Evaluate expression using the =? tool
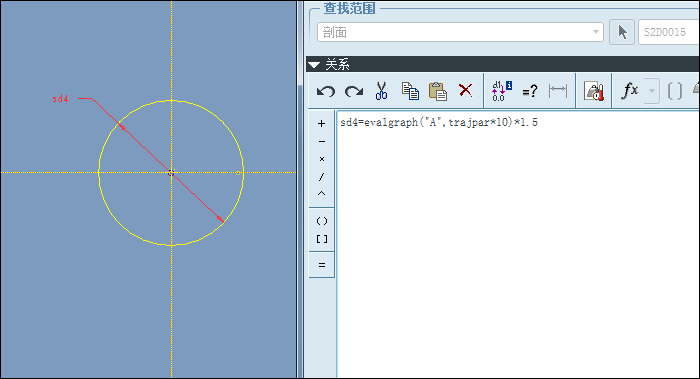 pyautogui.click(x=529, y=92)
